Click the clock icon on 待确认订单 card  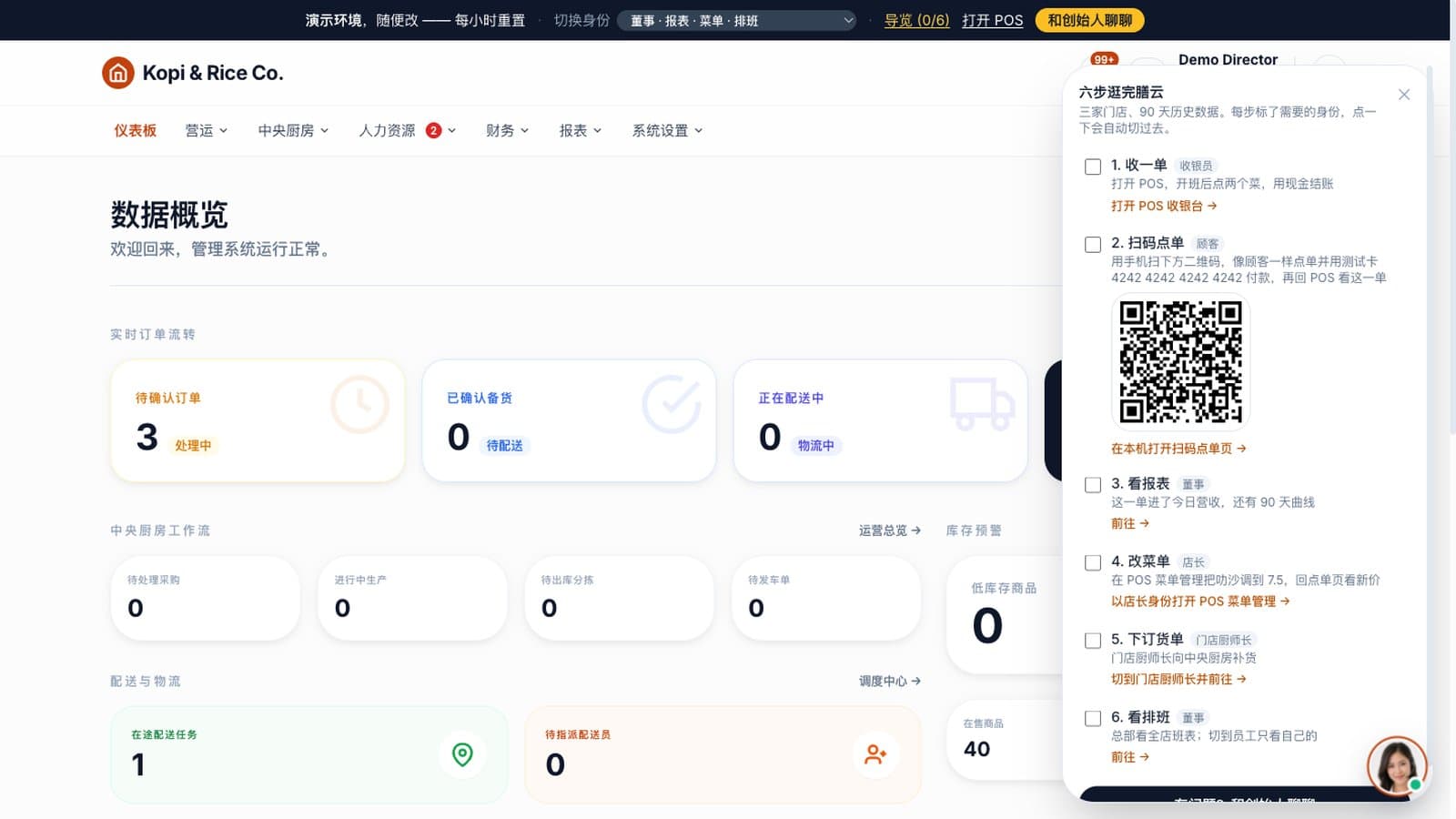coord(359,404)
